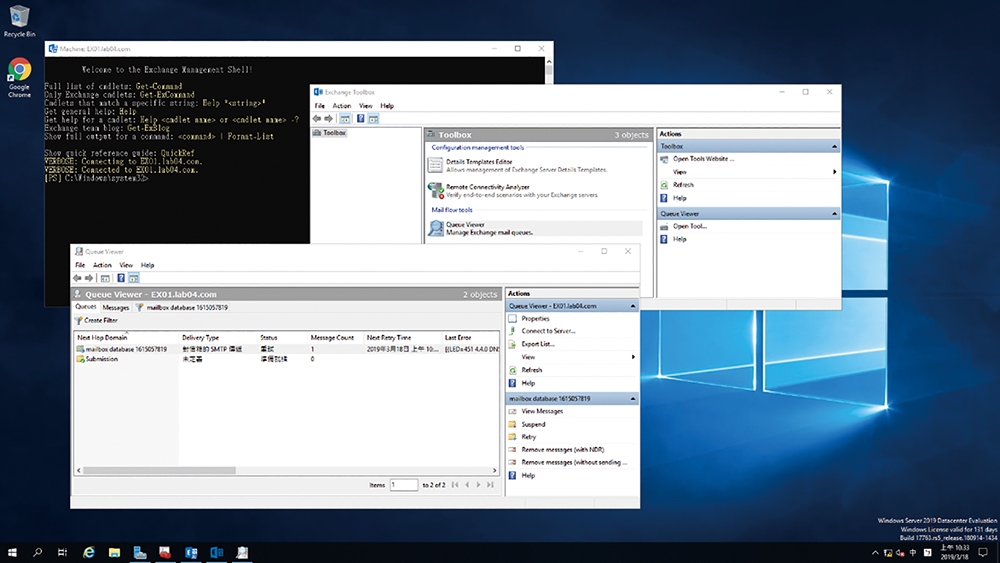Click blue Help icon in Queue Viewer toolbar
Image resolution: width=1000 pixels, height=563 pixels.
[121, 278]
